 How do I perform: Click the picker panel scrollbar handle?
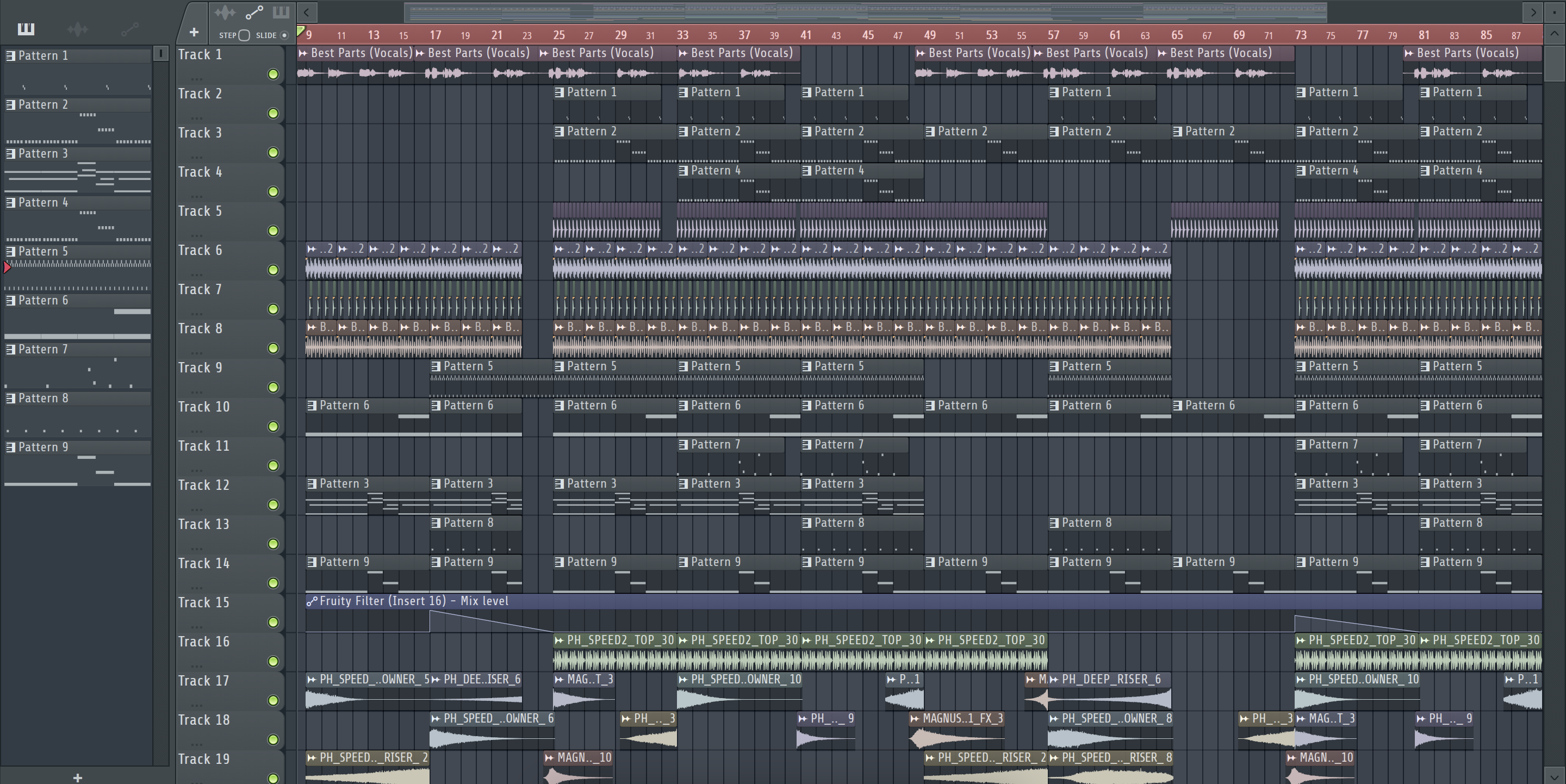click(x=160, y=53)
